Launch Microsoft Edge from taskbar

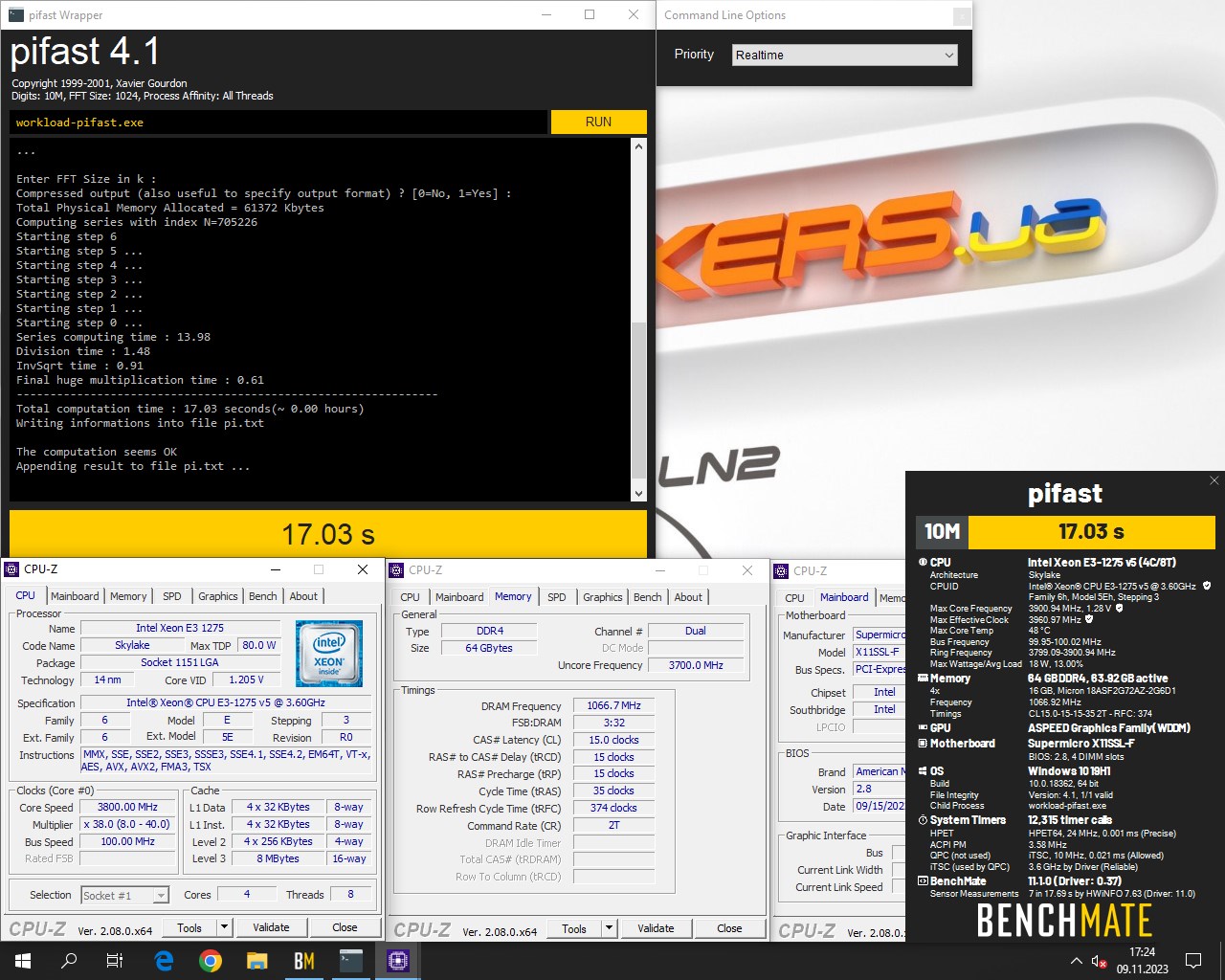pos(164,961)
